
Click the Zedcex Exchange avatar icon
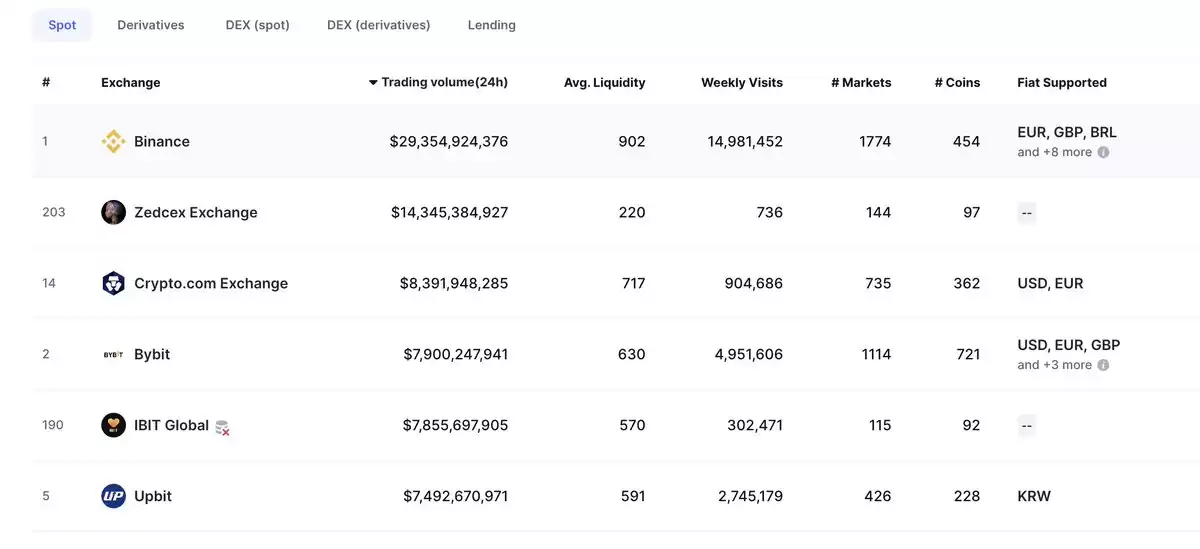point(114,212)
